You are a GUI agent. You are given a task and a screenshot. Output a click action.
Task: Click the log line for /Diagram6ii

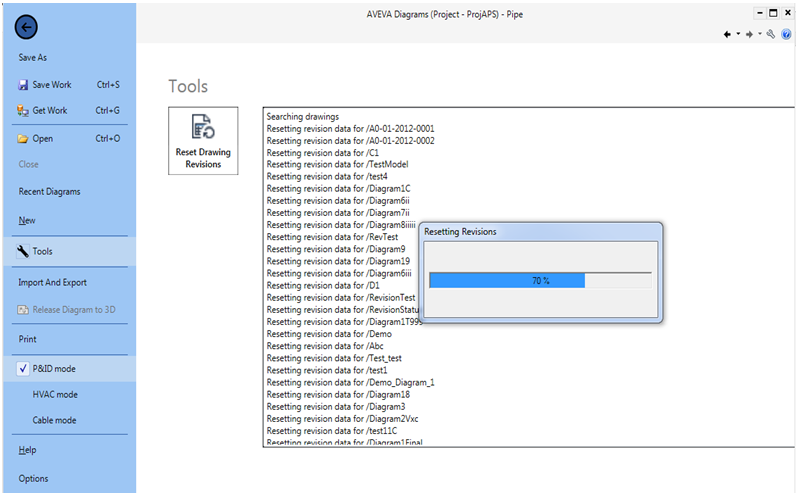coord(338,201)
